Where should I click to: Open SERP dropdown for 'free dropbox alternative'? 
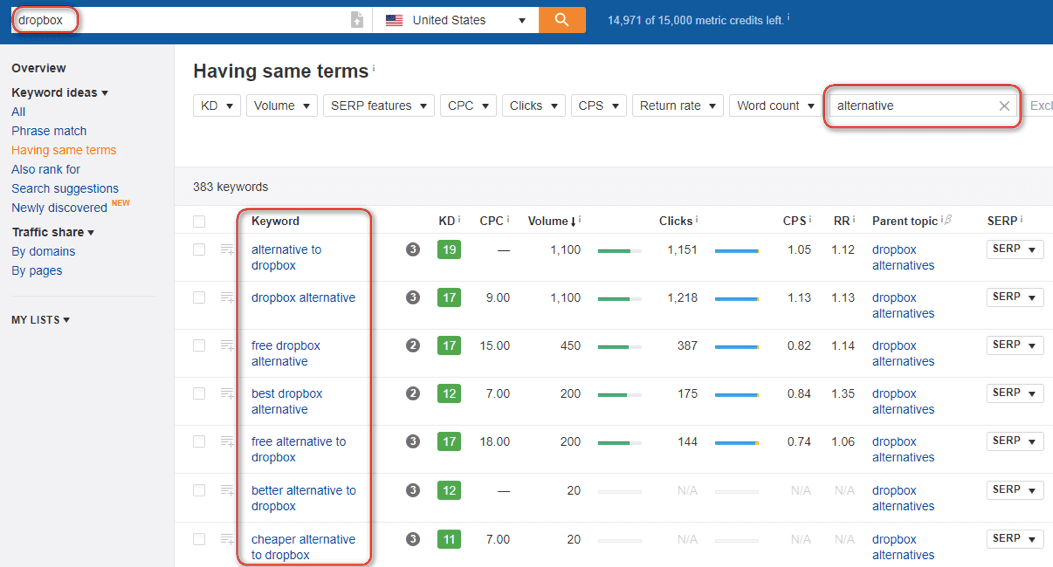(1014, 345)
